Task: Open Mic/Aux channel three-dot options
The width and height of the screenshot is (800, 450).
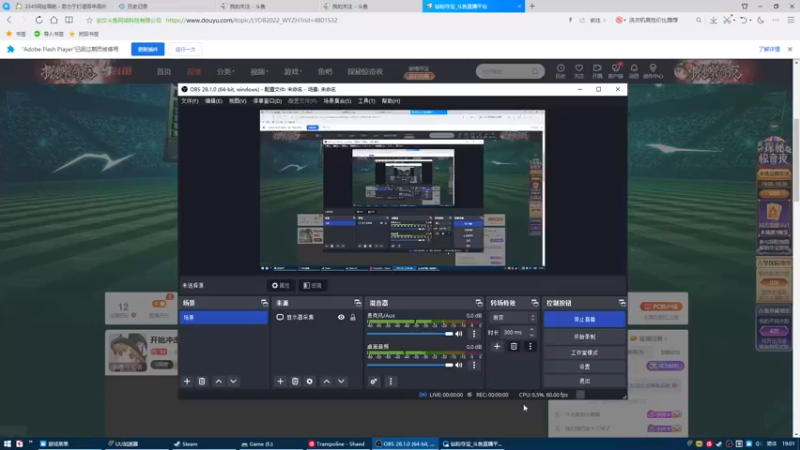Action: tap(474, 334)
